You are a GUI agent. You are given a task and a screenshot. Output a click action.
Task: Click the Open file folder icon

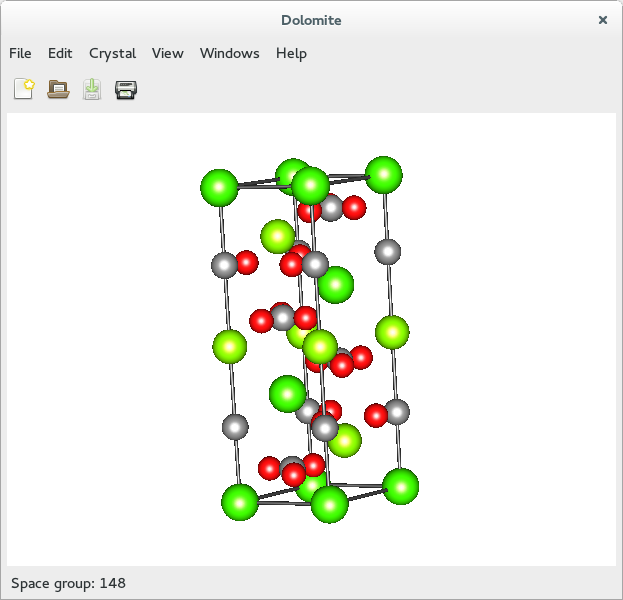click(58, 90)
